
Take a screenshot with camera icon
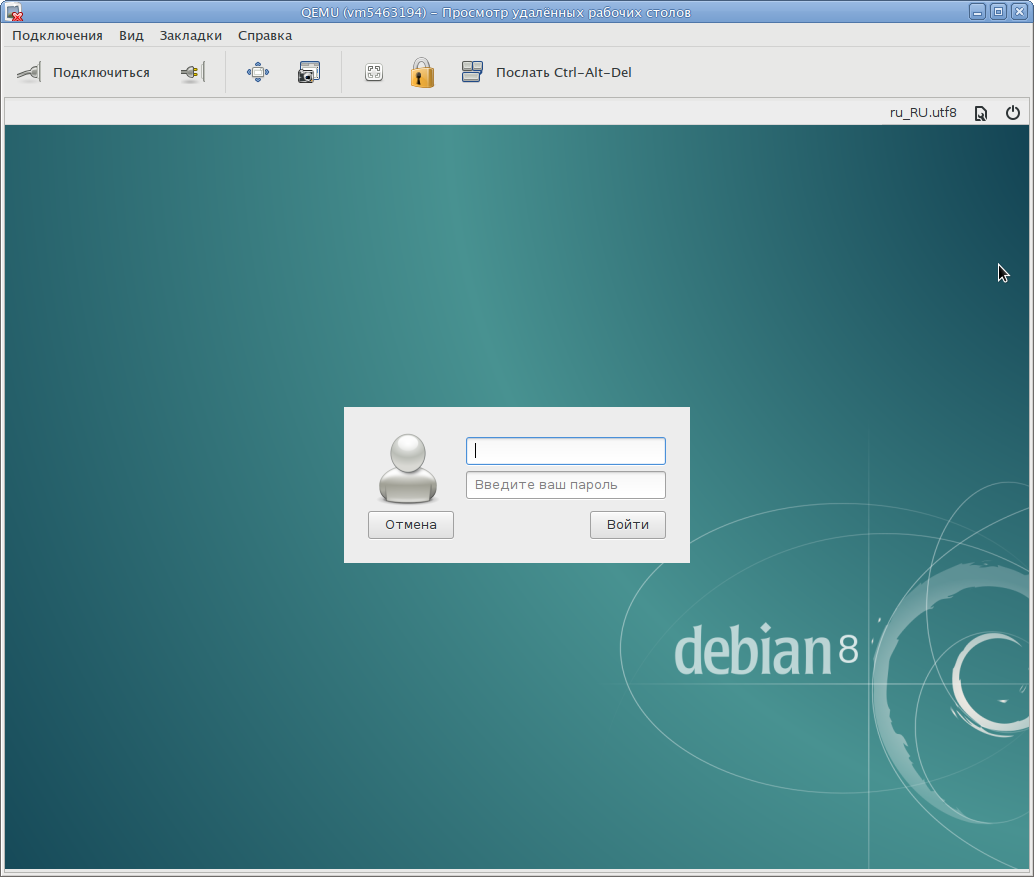[x=309, y=72]
